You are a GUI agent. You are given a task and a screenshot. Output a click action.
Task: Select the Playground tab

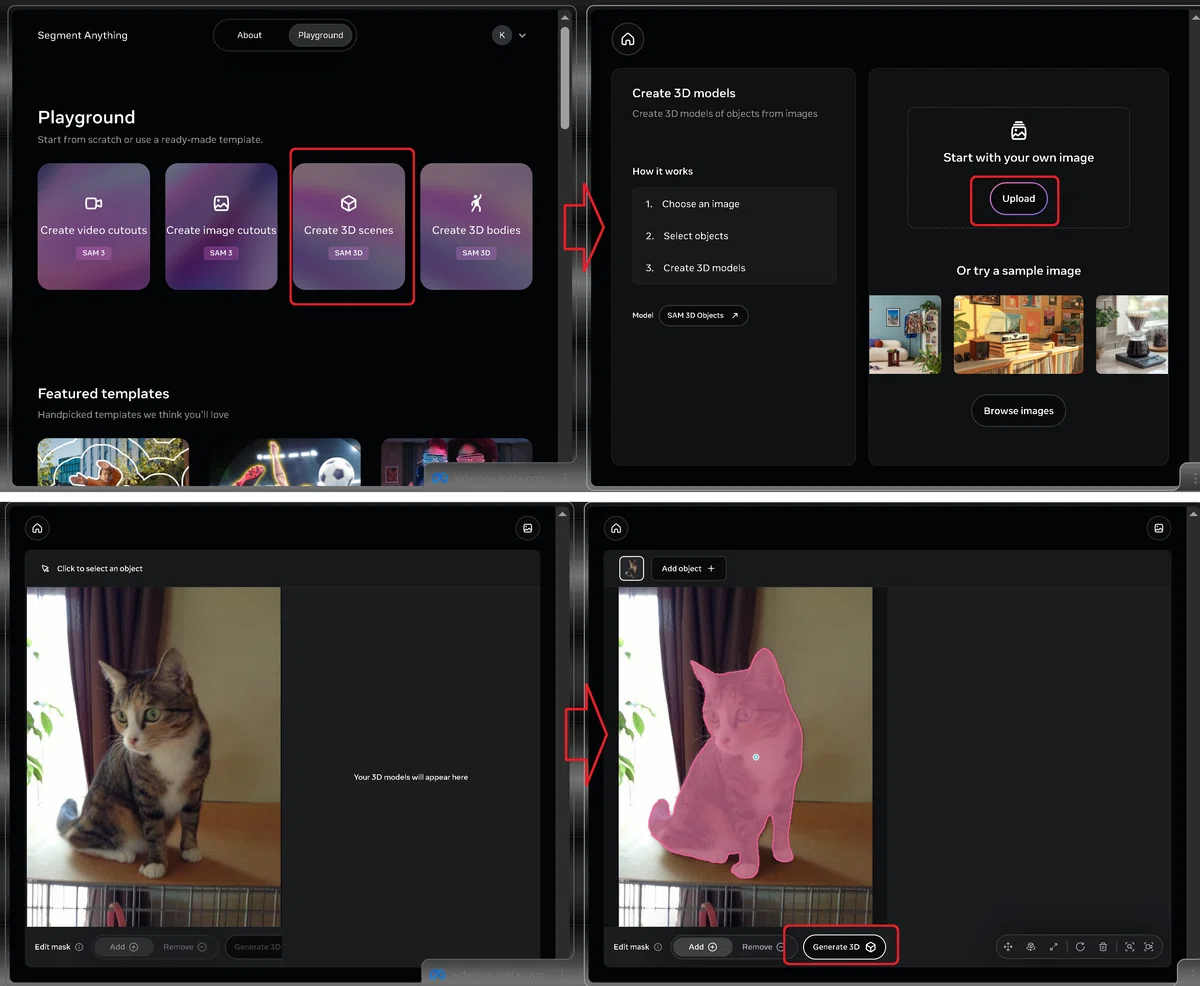[321, 35]
